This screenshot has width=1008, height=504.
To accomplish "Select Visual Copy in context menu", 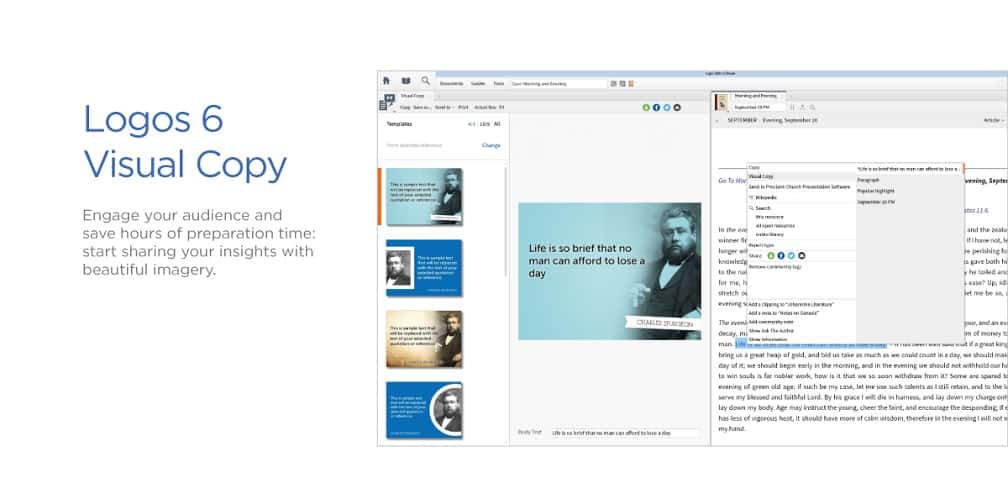I will tap(763, 176).
